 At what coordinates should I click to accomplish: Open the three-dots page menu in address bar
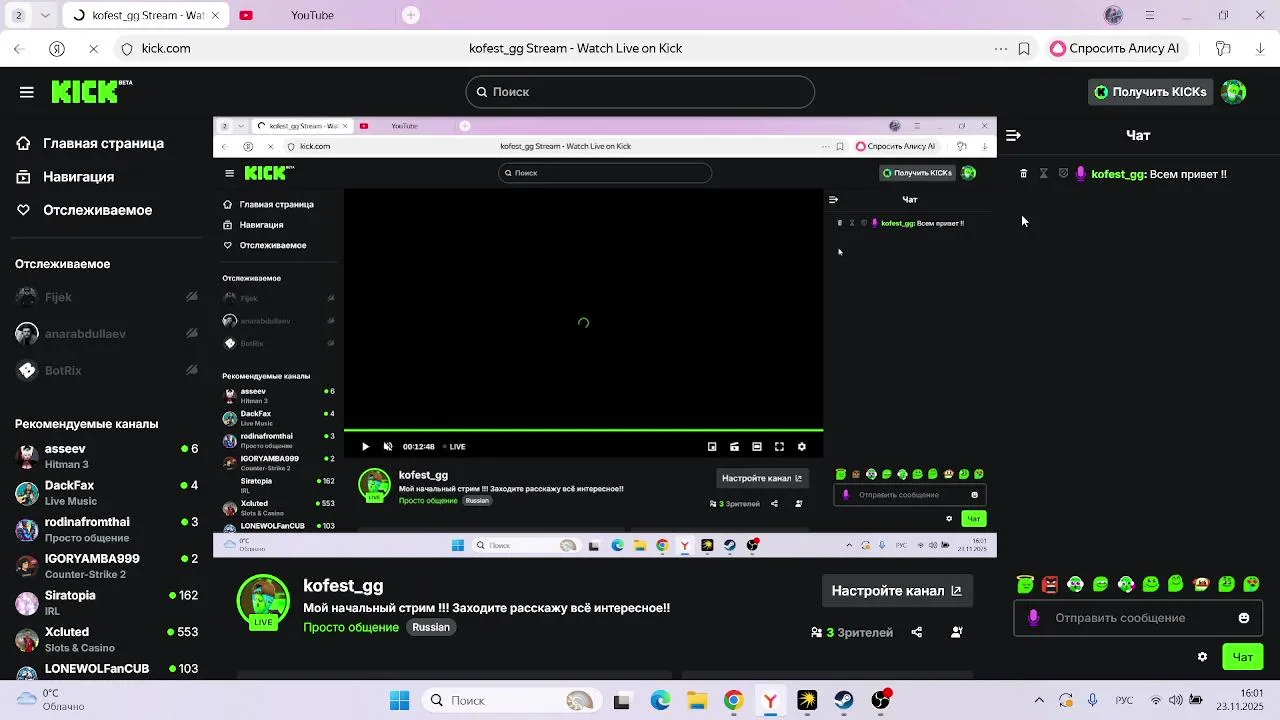point(1001,48)
